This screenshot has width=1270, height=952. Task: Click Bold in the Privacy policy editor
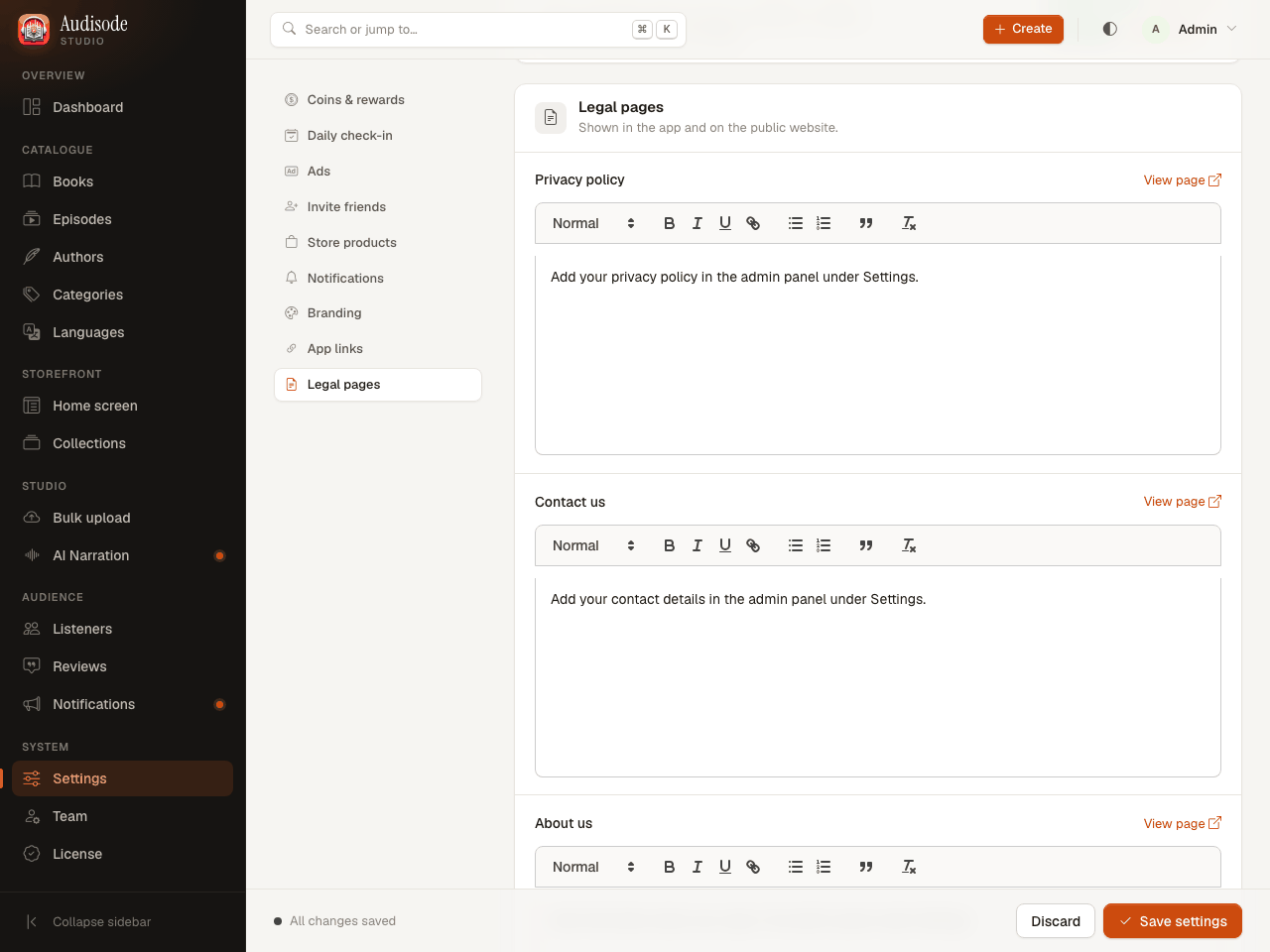point(670,223)
